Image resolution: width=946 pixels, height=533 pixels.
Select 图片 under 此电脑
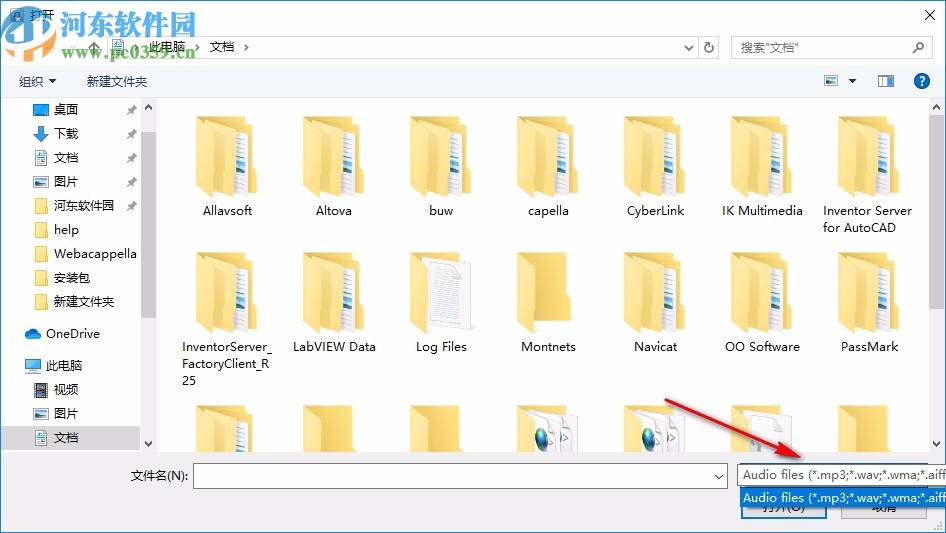coord(66,414)
